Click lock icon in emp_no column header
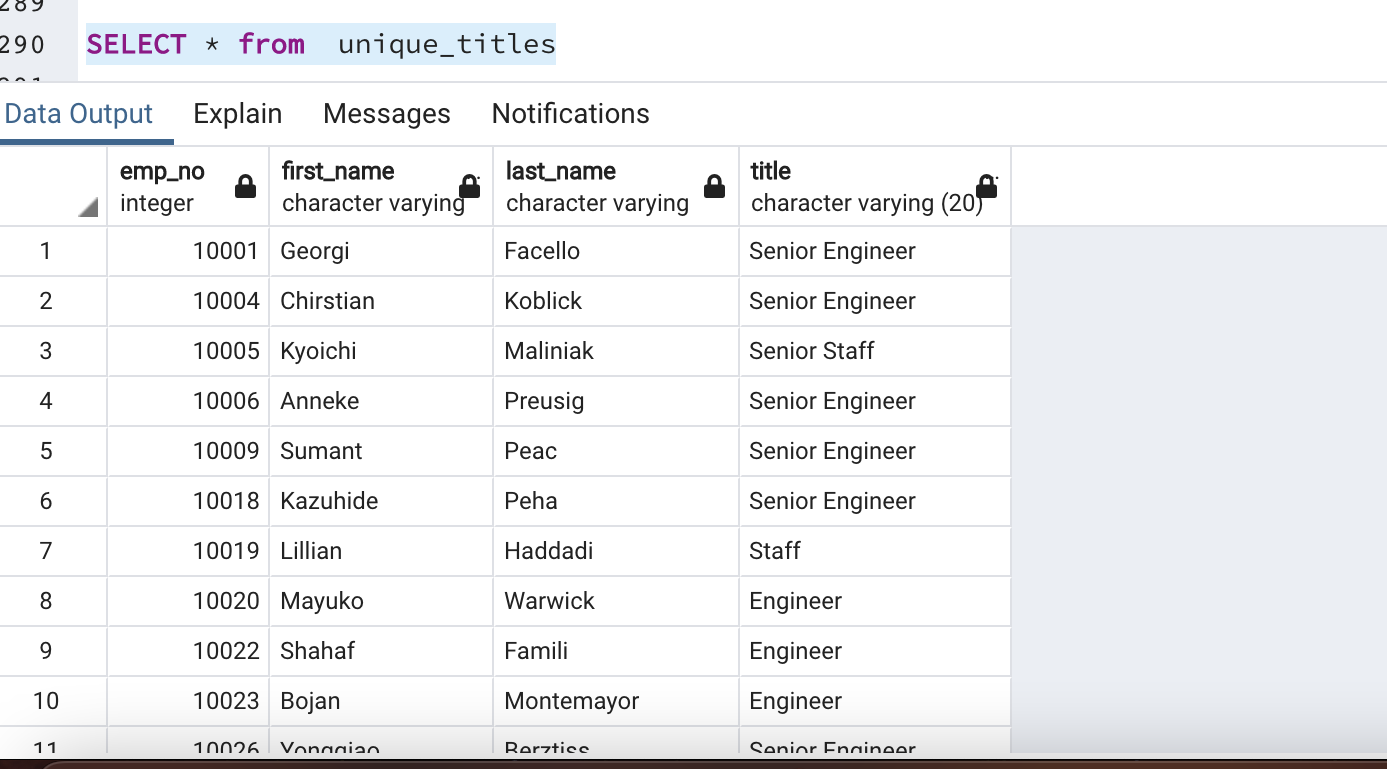Screen dimensions: 1387x769 tap(245, 187)
